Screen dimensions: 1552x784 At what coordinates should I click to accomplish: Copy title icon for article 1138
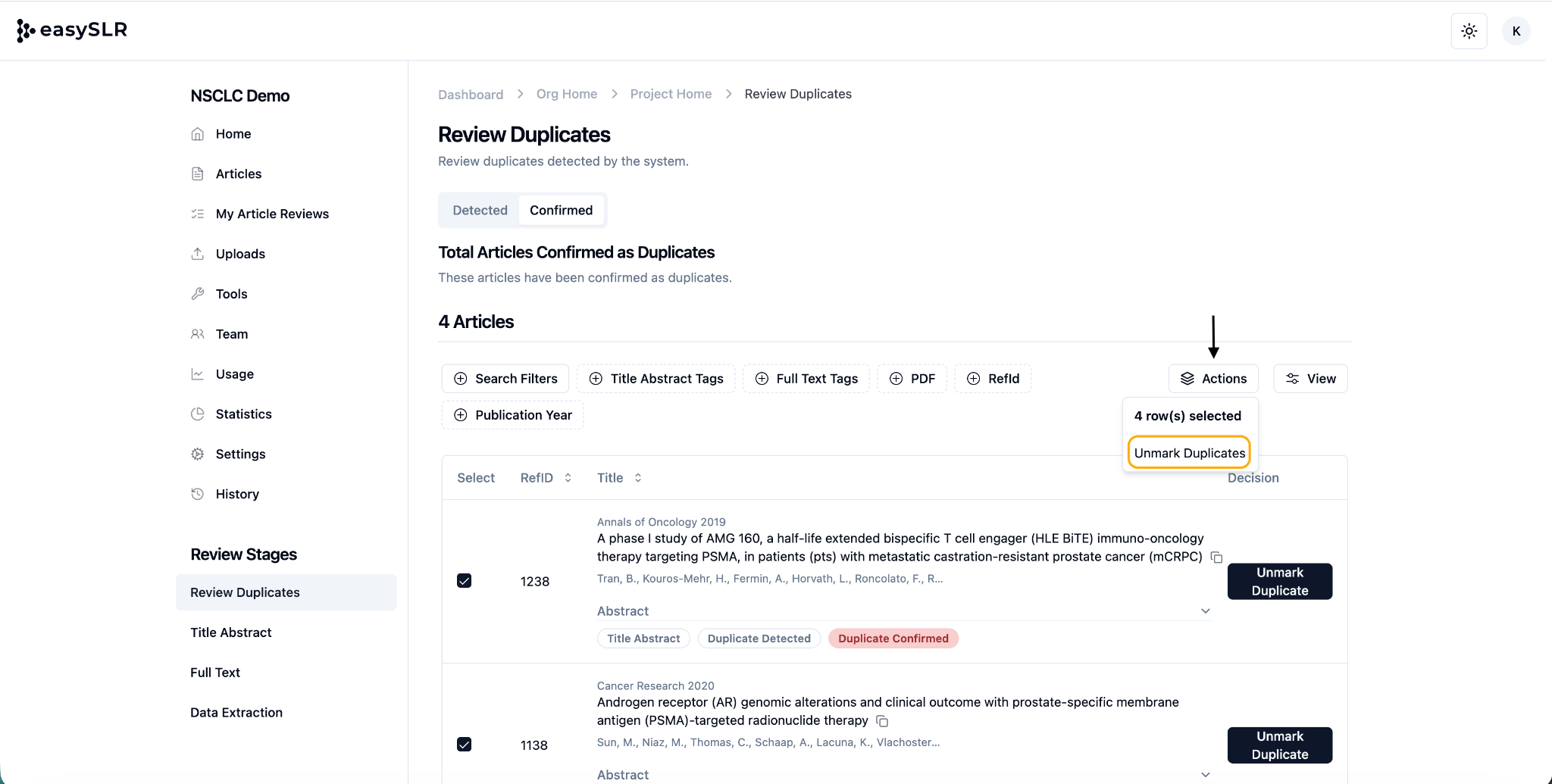(882, 721)
